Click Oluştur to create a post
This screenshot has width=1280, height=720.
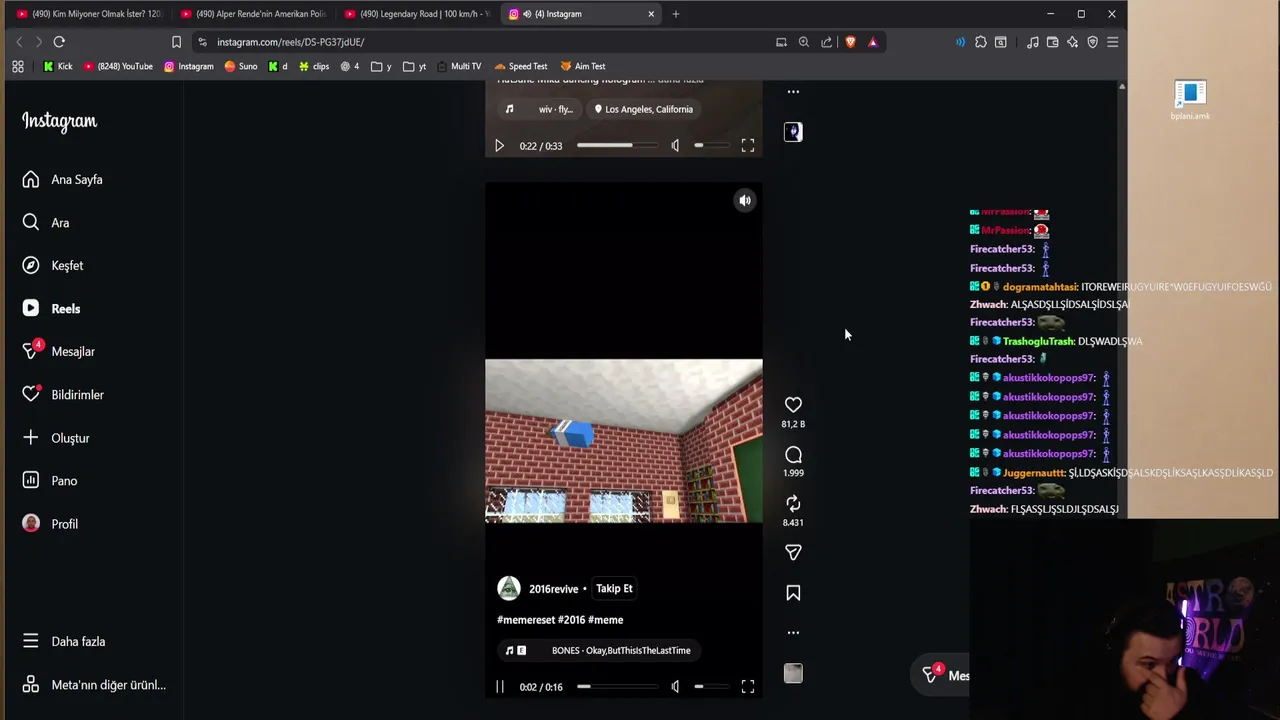56,438
